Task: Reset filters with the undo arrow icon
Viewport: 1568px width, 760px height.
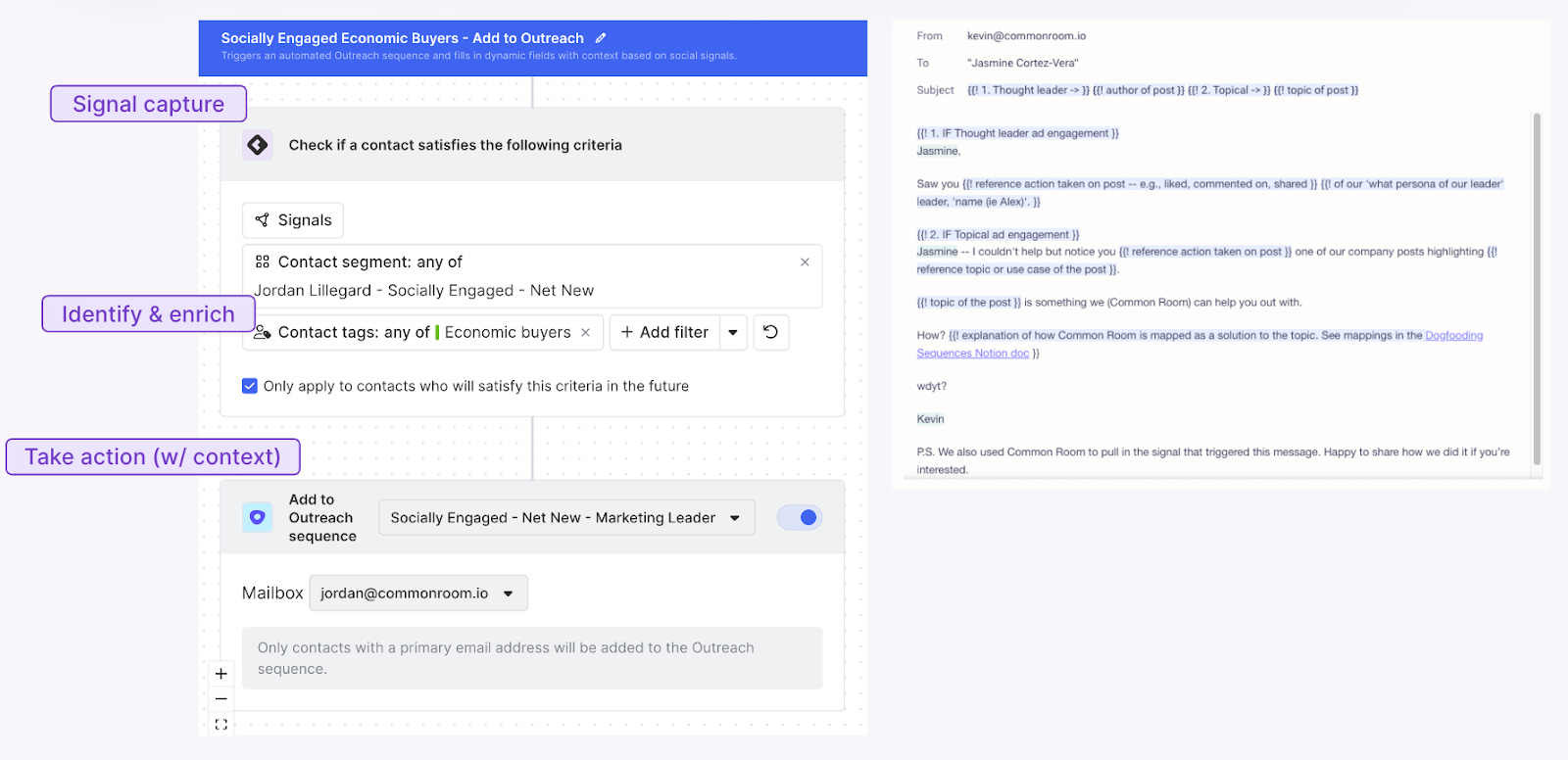Action: coord(771,332)
